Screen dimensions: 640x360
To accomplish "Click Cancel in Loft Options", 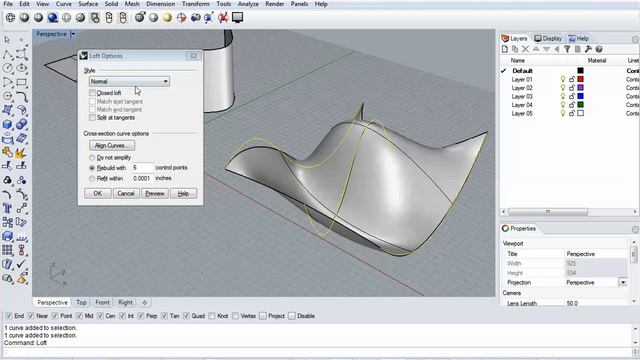I will coord(126,193).
